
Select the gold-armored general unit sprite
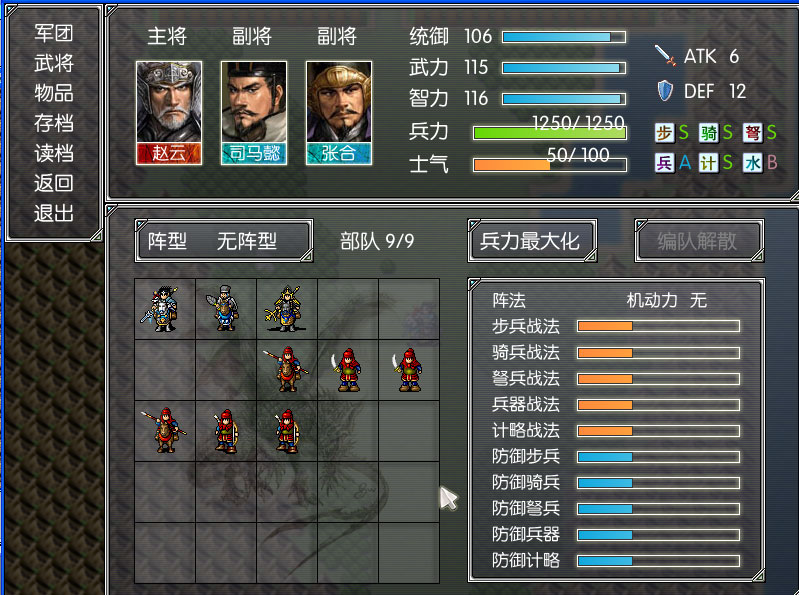coord(287,309)
